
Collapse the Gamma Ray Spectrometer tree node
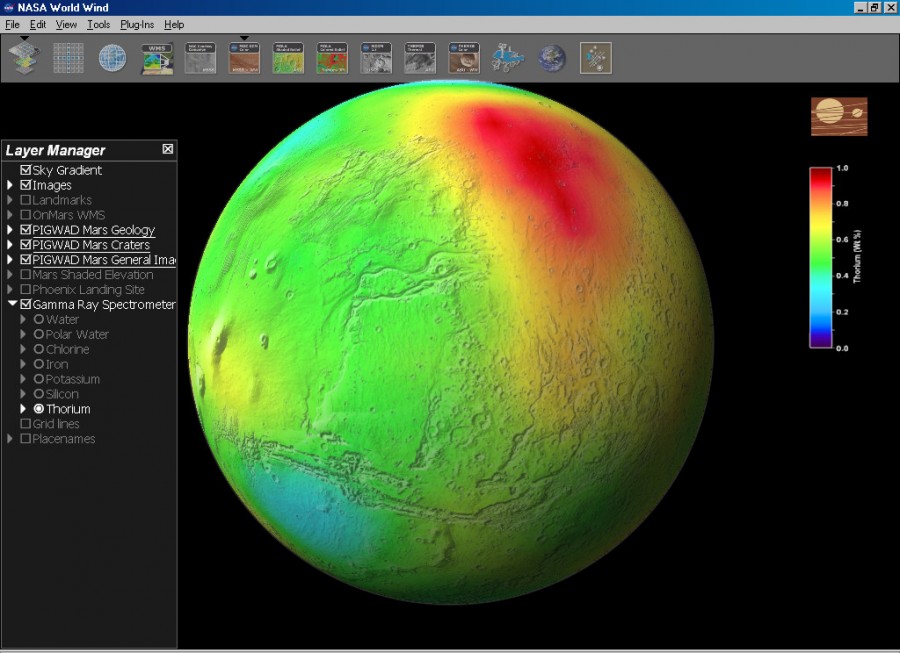click(x=12, y=304)
